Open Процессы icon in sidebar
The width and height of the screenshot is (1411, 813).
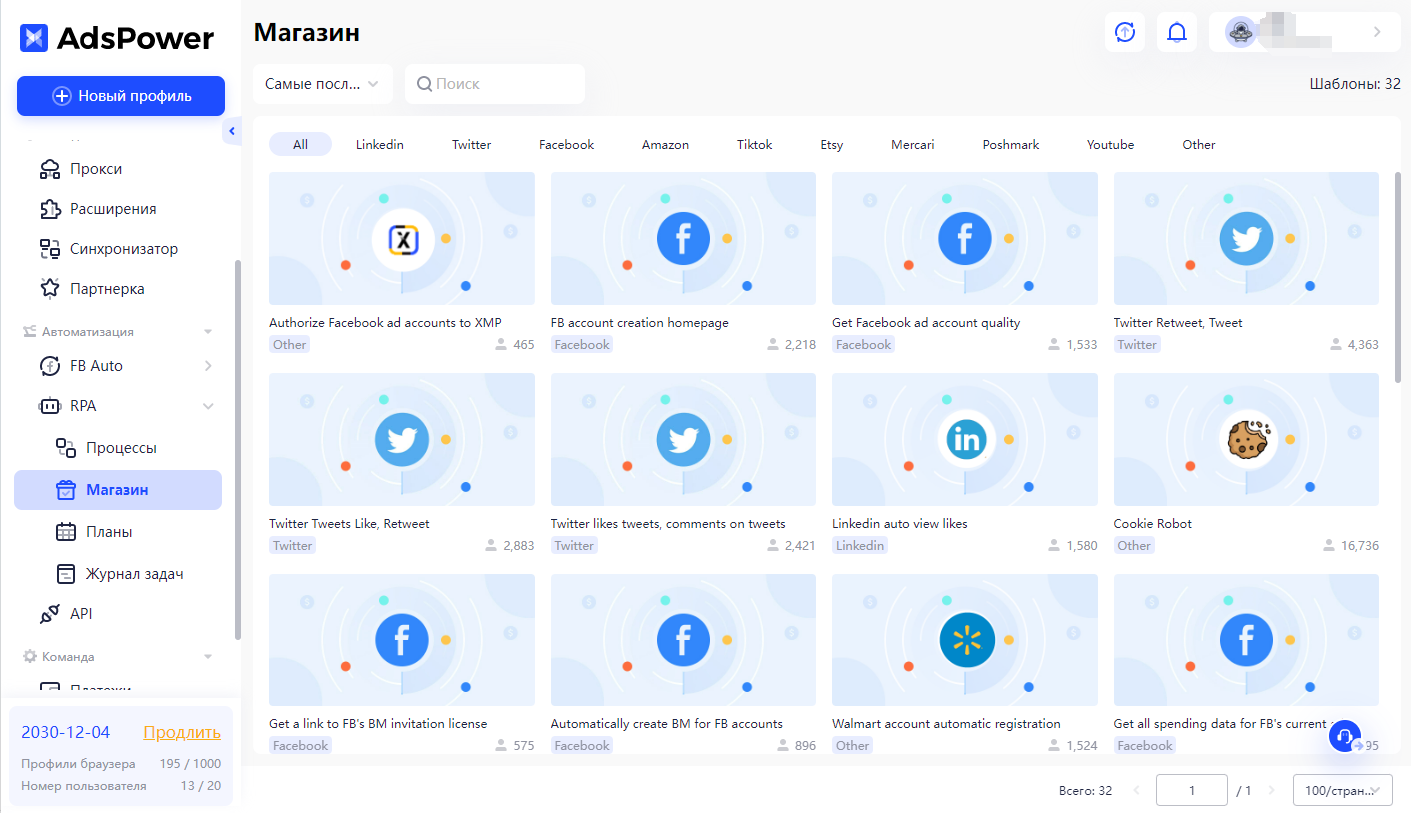click(x=66, y=448)
